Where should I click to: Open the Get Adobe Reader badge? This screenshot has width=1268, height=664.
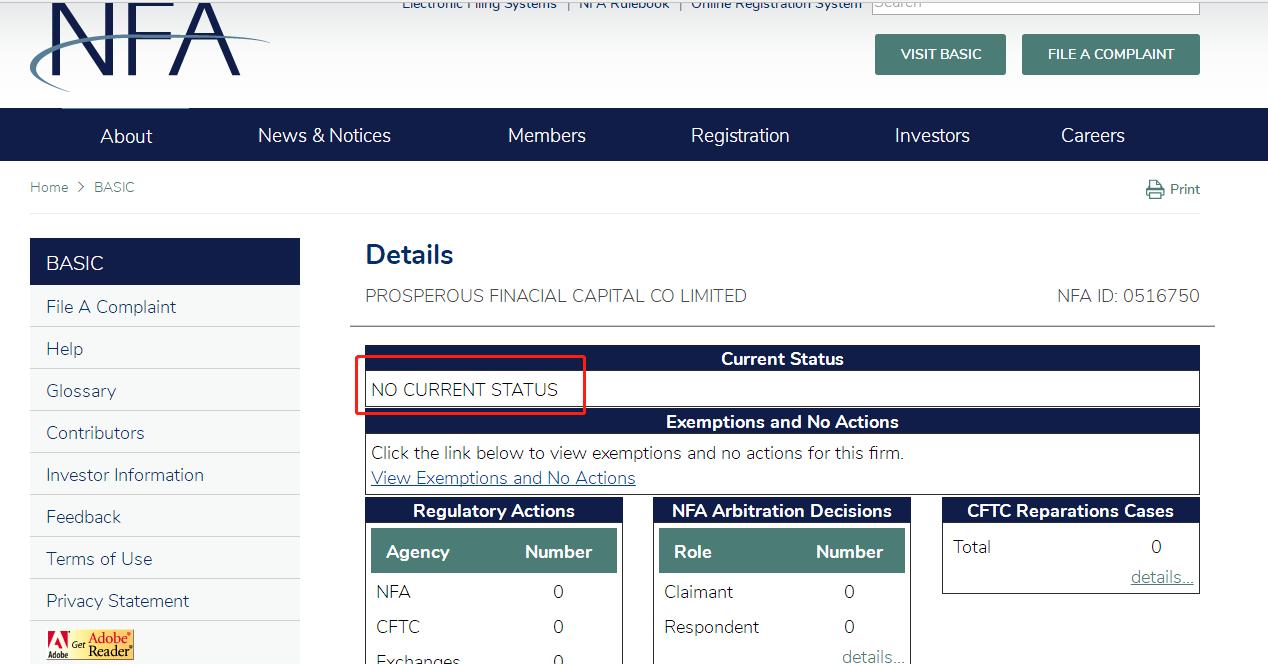point(90,645)
